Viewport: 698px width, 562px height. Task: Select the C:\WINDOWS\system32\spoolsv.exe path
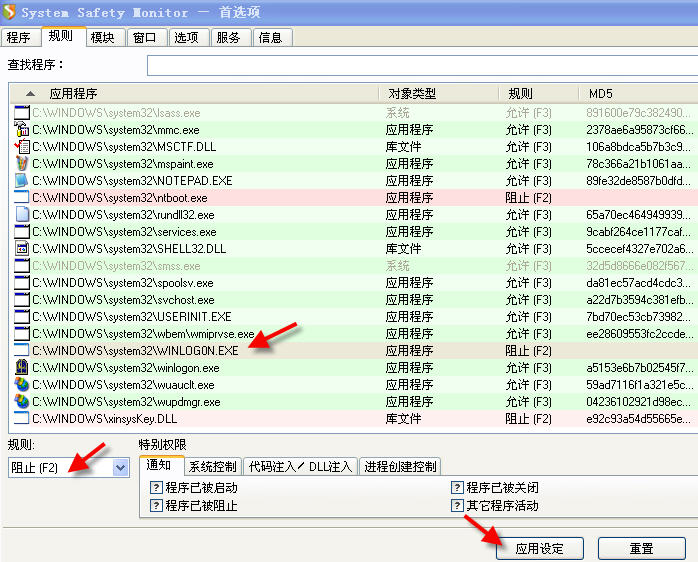point(122,283)
